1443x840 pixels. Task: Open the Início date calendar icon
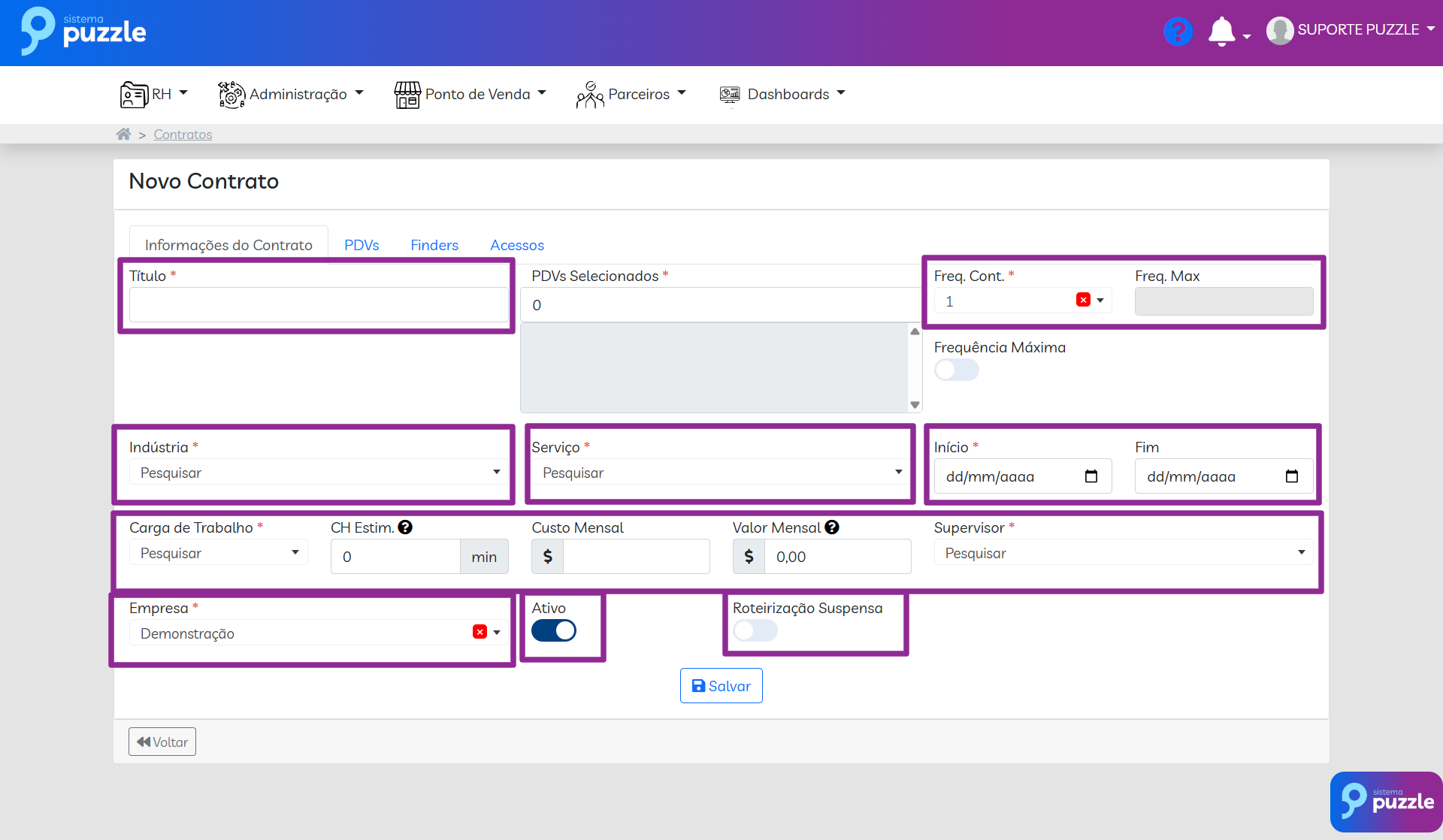pyautogui.click(x=1091, y=476)
